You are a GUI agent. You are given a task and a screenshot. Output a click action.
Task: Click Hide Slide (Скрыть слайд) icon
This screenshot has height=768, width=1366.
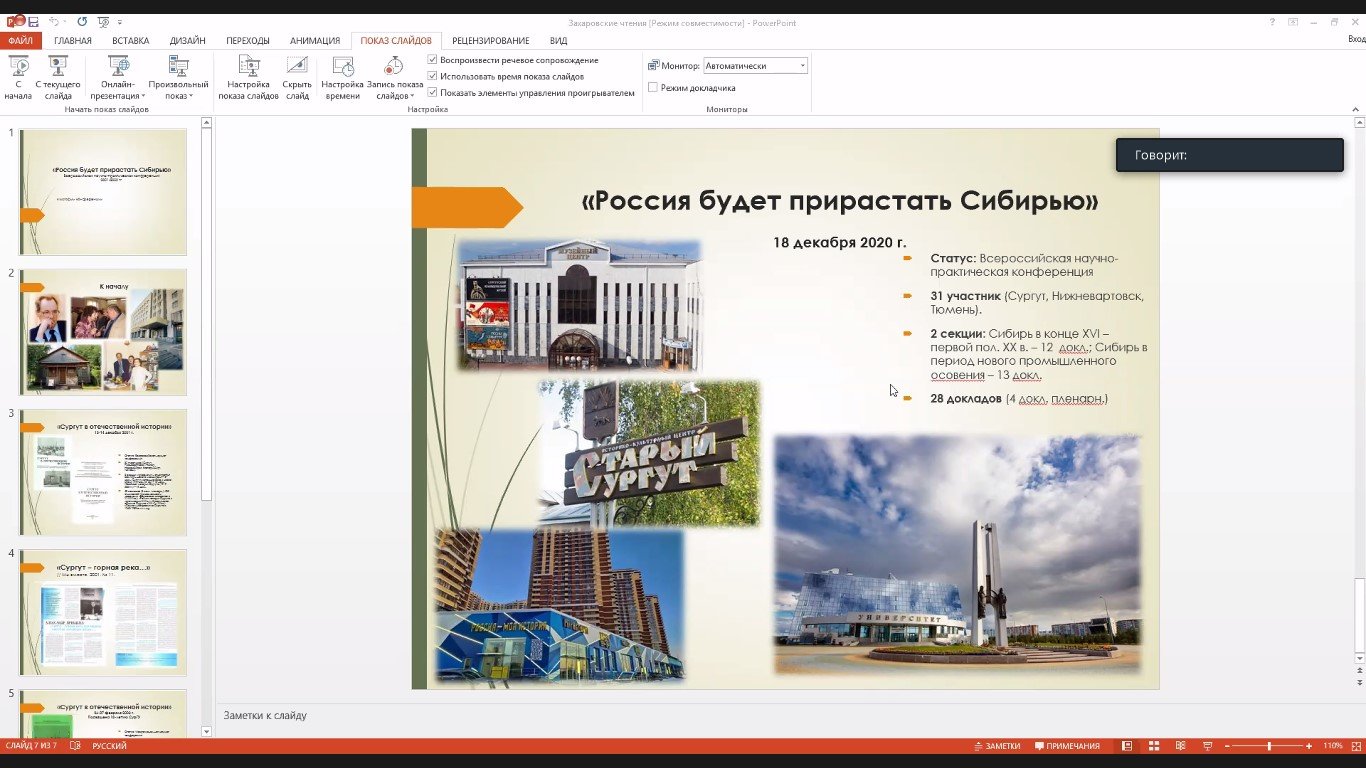pos(297,68)
